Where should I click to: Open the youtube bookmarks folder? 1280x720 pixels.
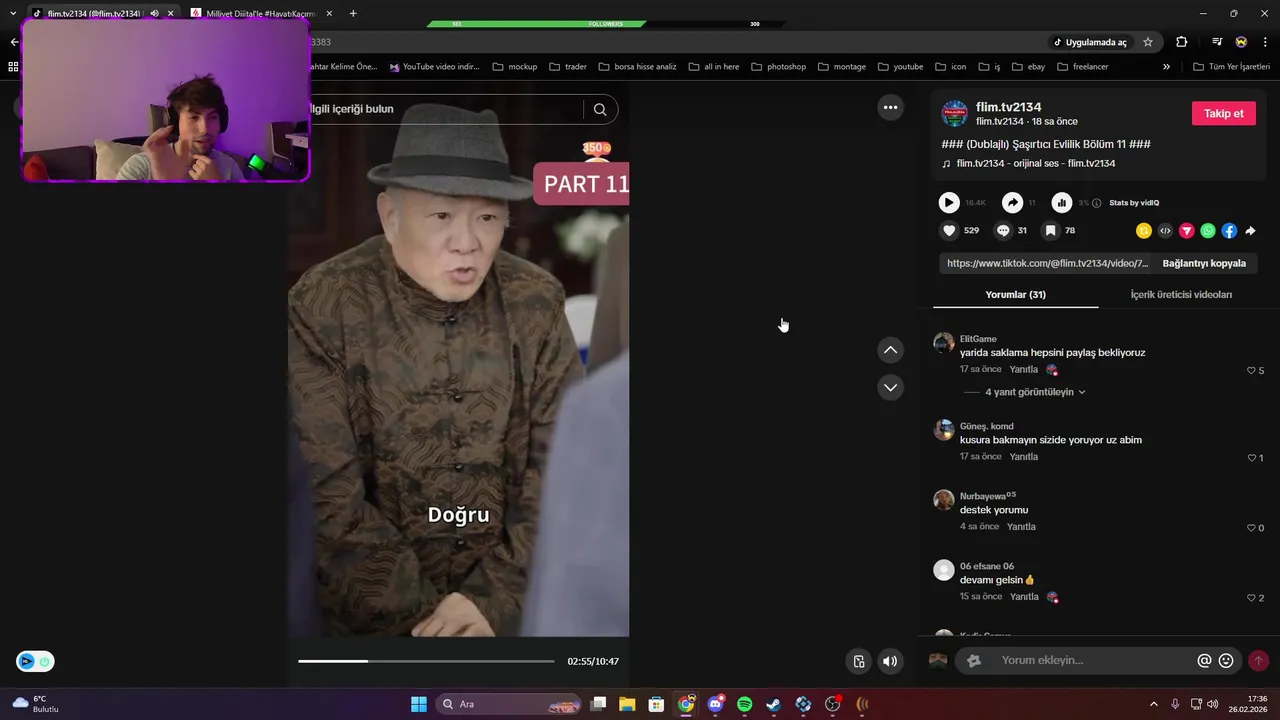pyautogui.click(x=901, y=66)
